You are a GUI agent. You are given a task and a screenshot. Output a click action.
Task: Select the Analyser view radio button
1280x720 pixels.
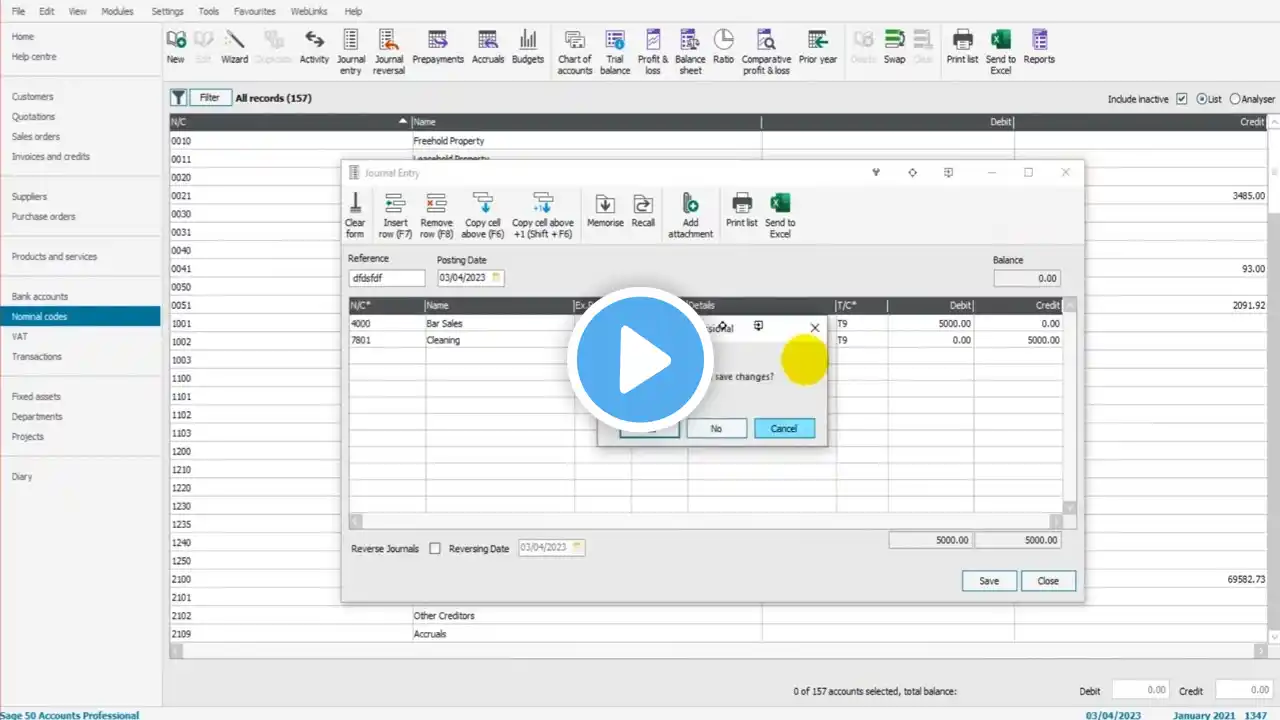coord(1235,99)
